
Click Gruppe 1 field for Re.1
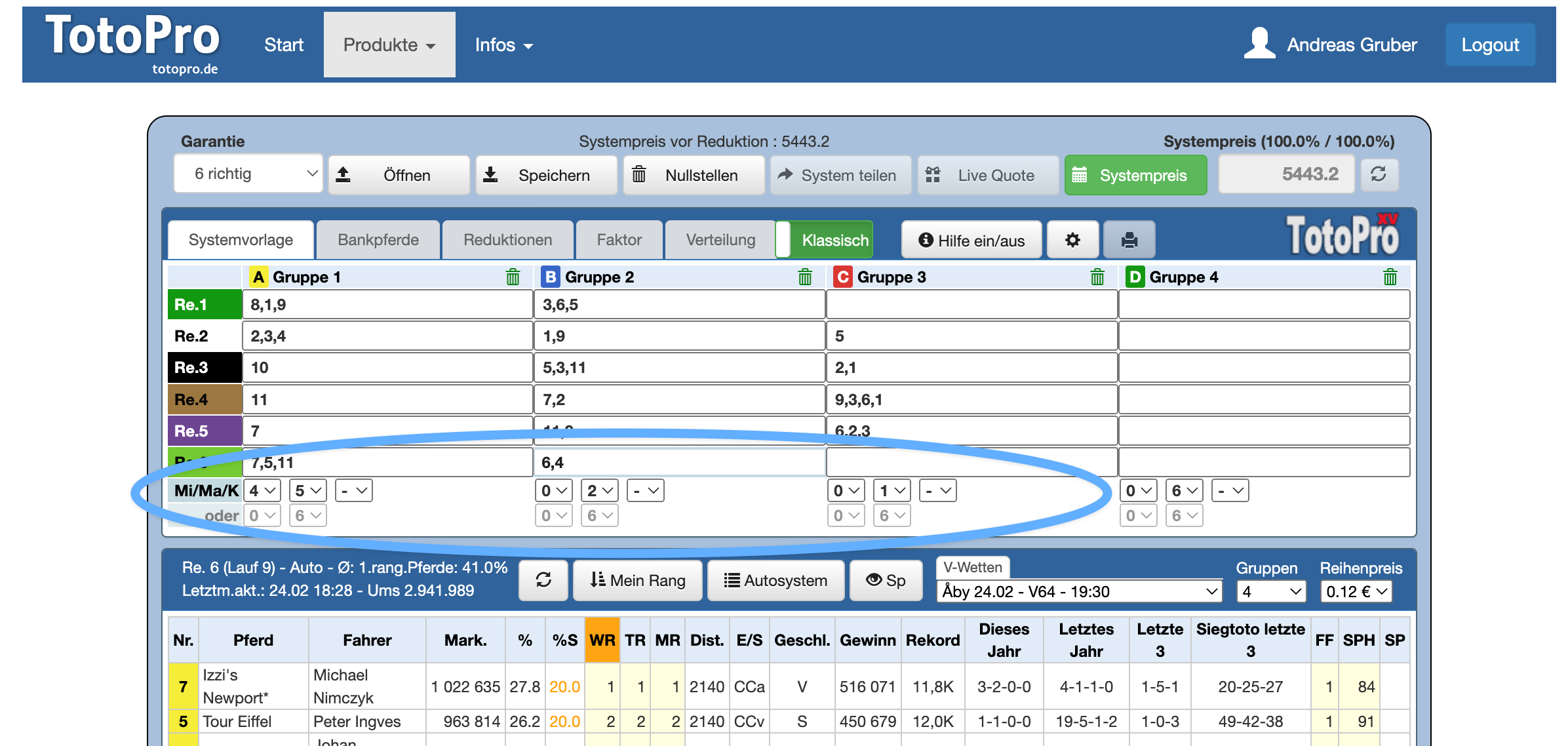387,304
